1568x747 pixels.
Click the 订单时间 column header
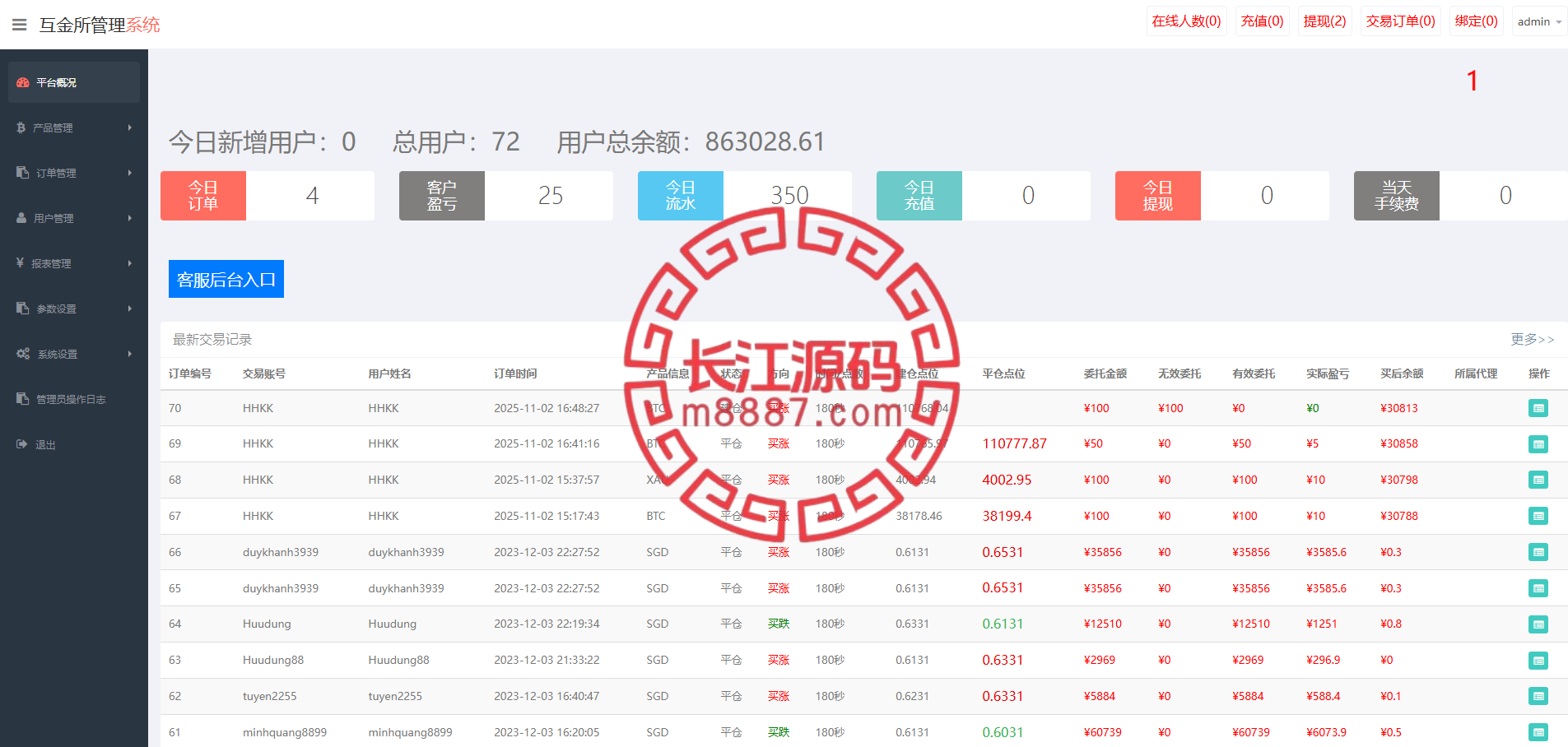pyautogui.click(x=515, y=373)
